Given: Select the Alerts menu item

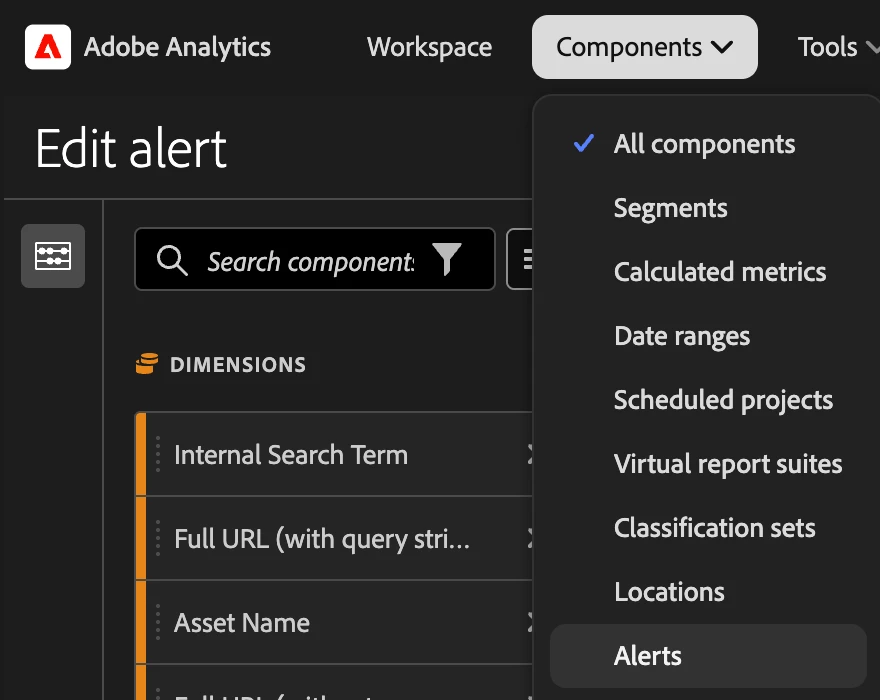Looking at the screenshot, I should click(648, 656).
